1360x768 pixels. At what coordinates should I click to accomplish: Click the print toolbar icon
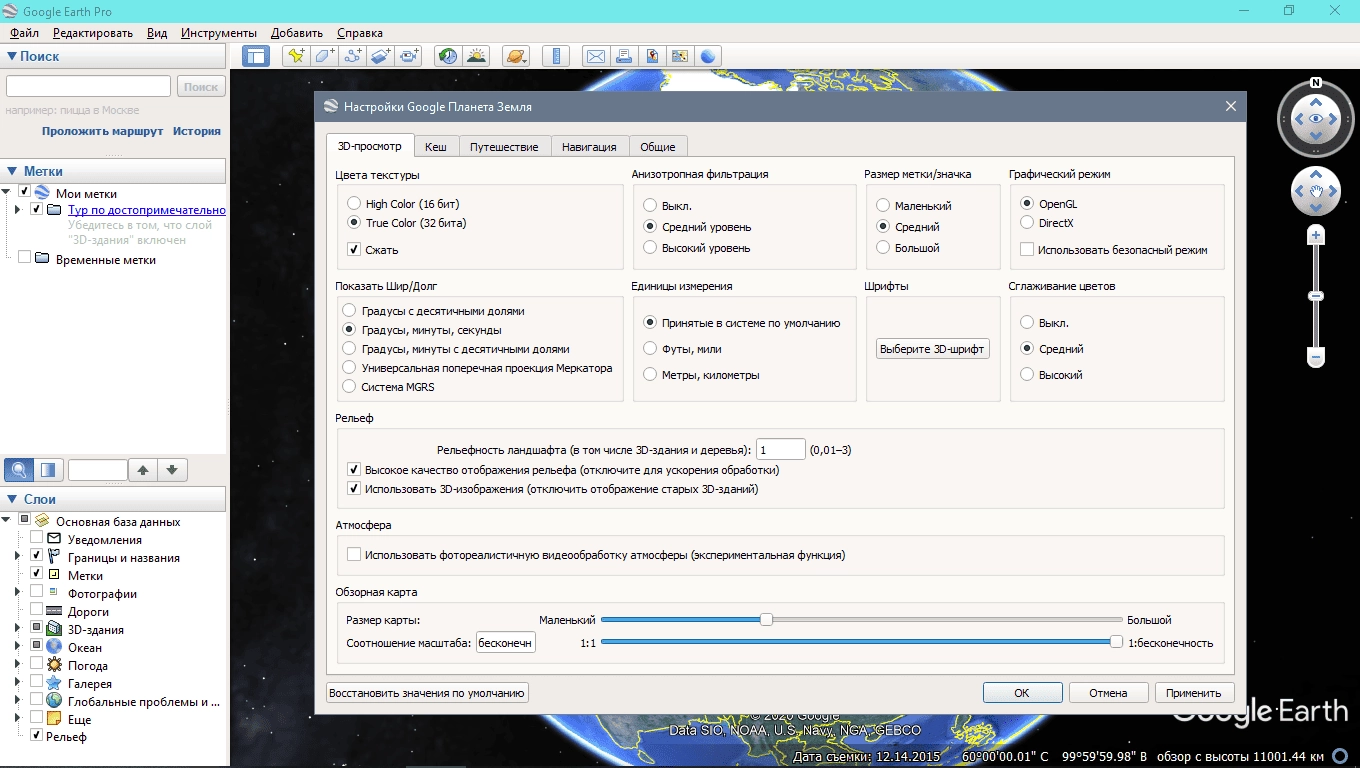[x=624, y=56]
